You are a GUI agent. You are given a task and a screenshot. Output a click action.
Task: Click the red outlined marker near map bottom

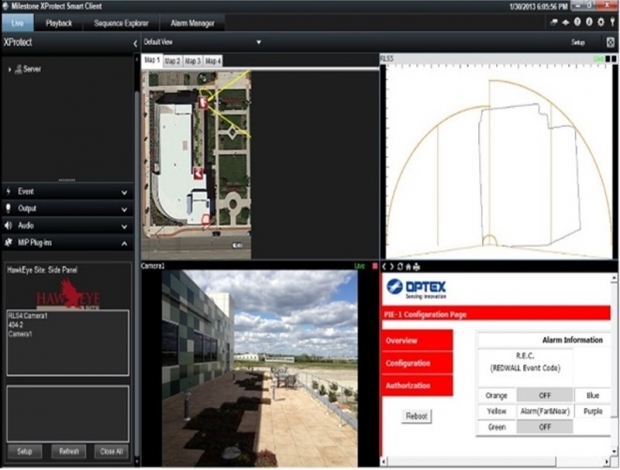pyautogui.click(x=206, y=220)
